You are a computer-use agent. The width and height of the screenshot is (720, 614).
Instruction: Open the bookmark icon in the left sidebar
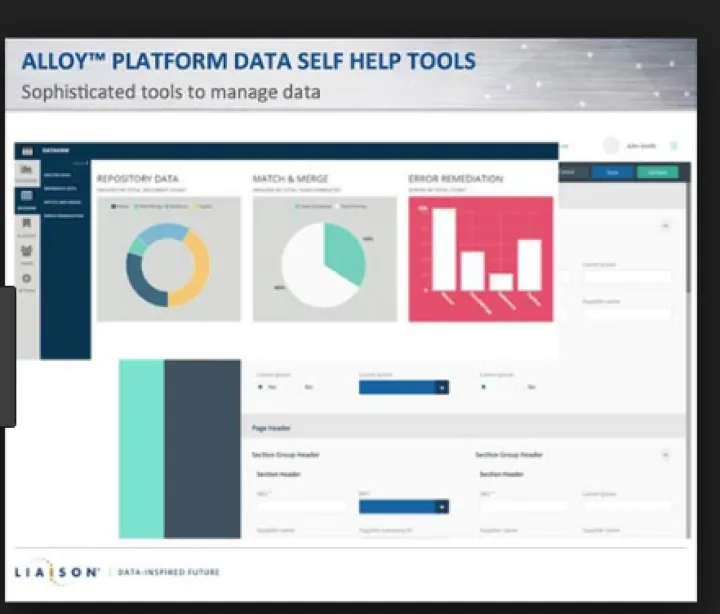tap(27, 223)
